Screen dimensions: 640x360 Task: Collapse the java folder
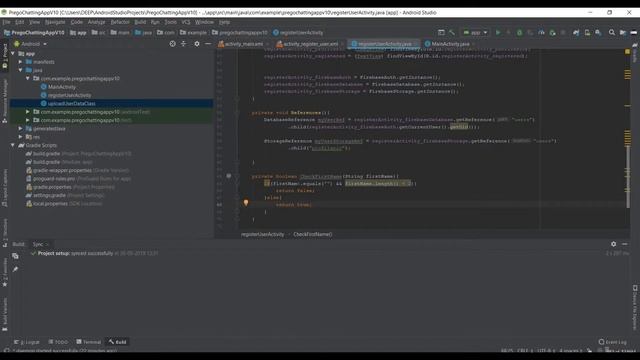(x=20, y=70)
